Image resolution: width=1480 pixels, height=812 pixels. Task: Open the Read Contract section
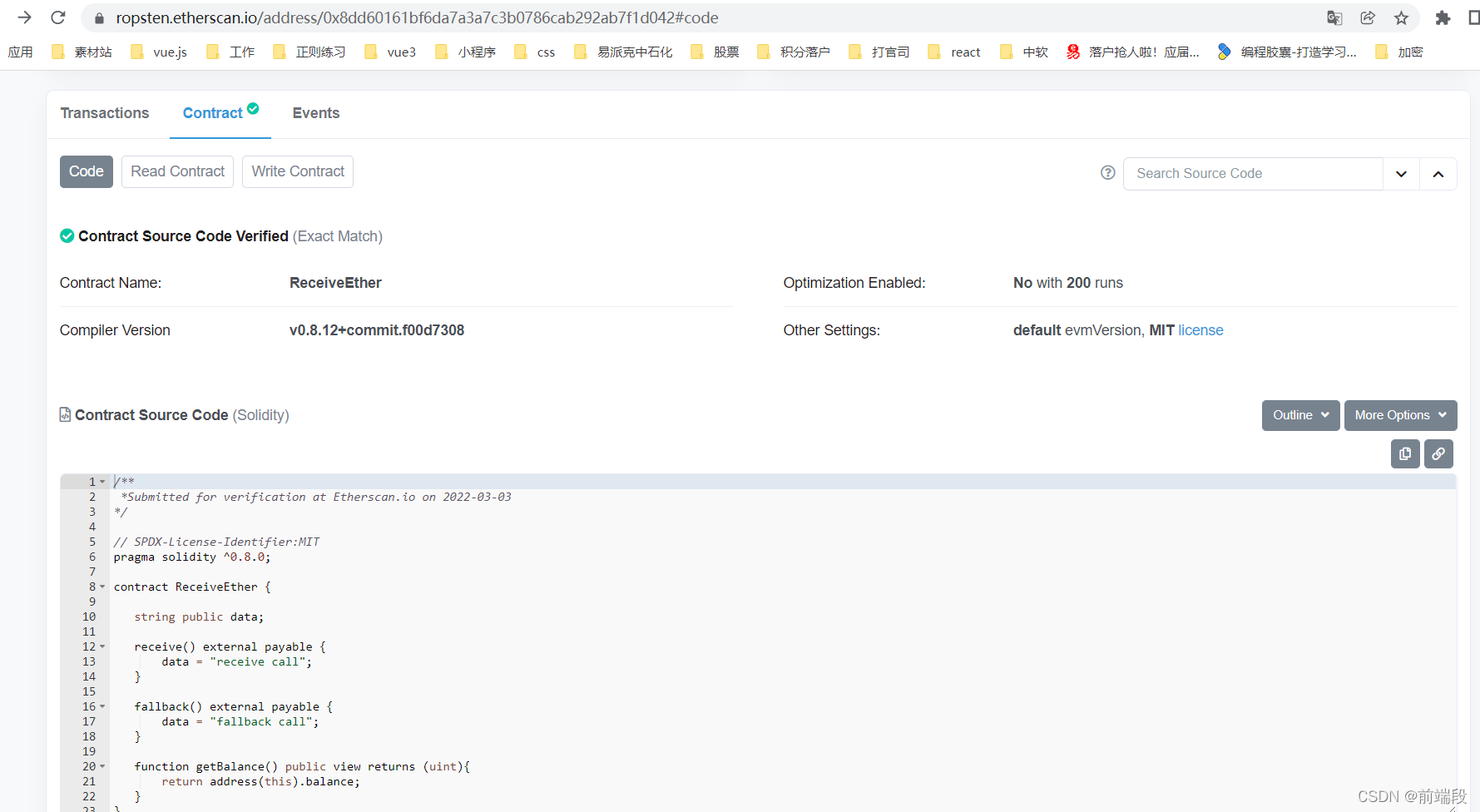(178, 171)
